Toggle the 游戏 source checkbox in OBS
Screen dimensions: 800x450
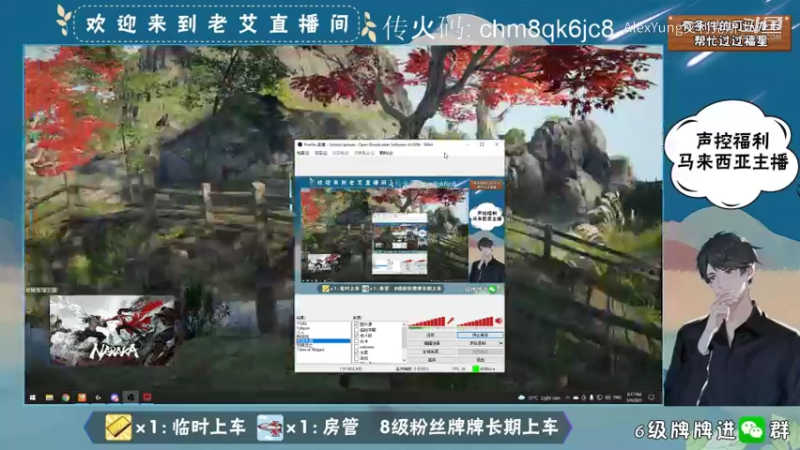[x=356, y=358]
